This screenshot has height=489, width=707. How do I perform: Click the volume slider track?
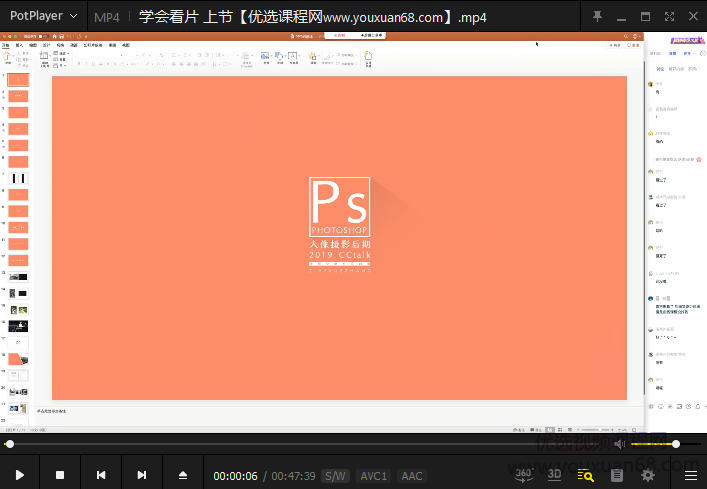click(x=655, y=444)
